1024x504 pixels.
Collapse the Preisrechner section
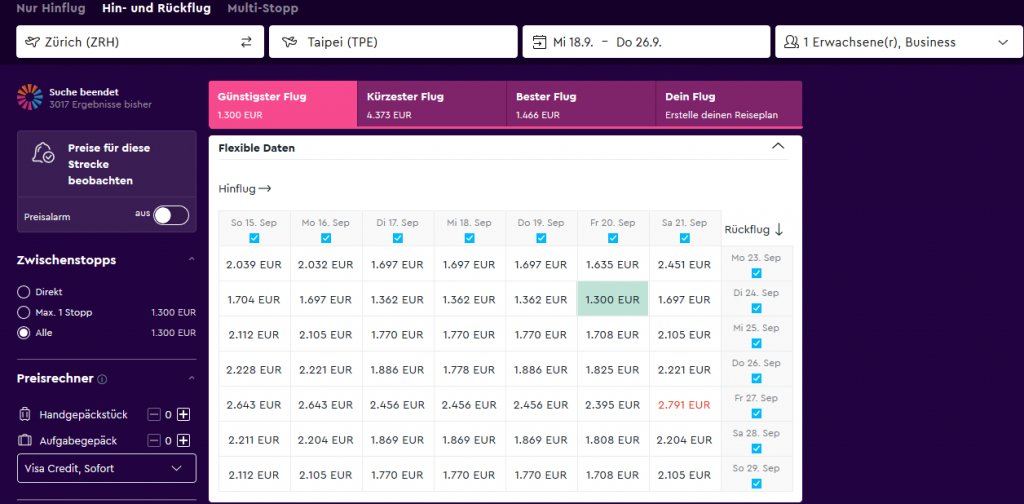tap(191, 379)
